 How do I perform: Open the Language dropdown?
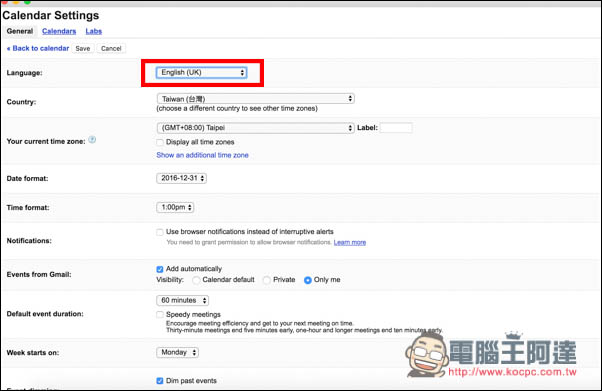point(202,73)
